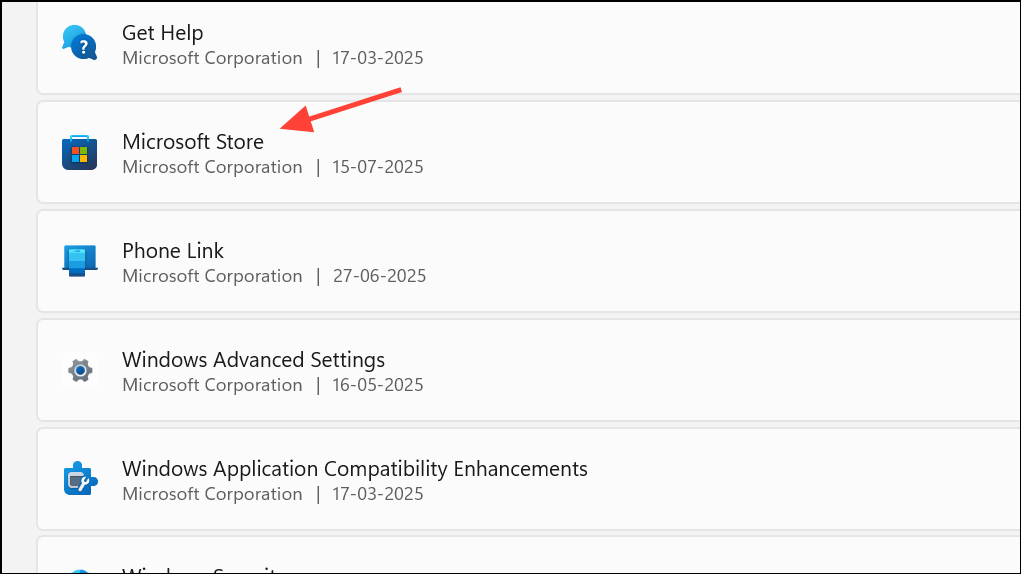Click the Windows Advanced Settings gear icon
Viewport: 1021px width, 574px height.
(80, 370)
